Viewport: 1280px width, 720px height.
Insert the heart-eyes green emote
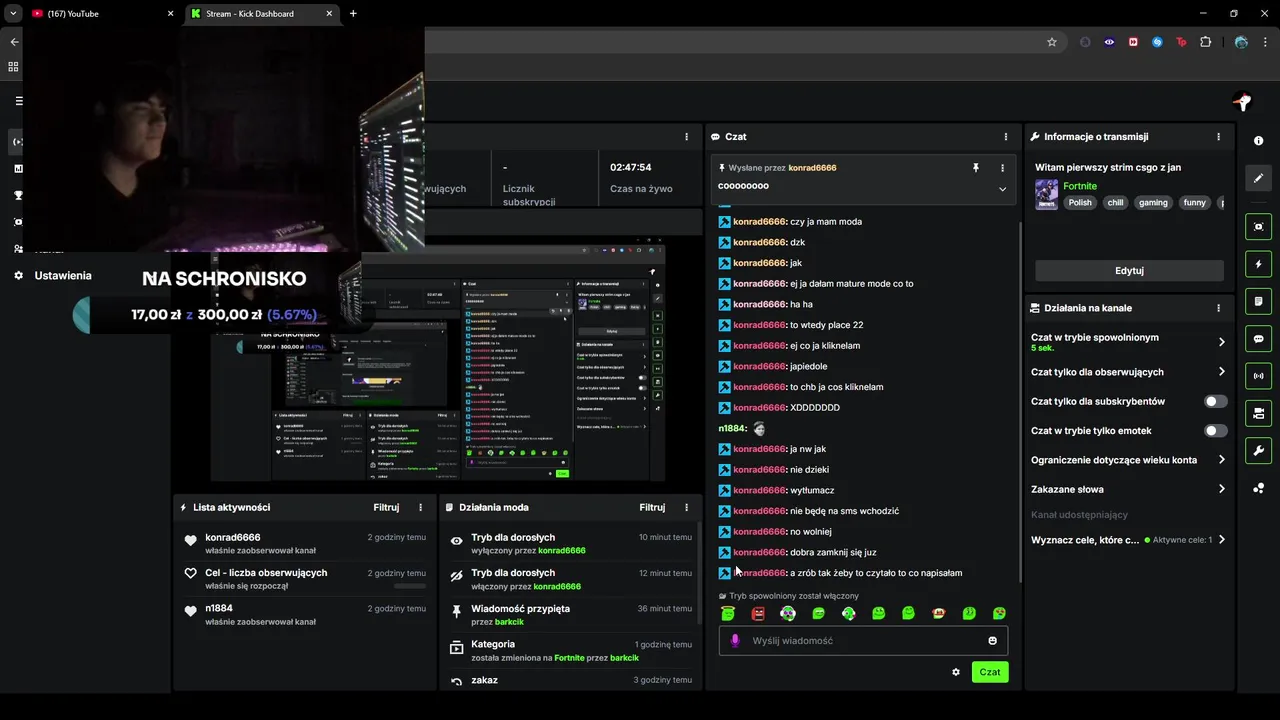click(999, 614)
